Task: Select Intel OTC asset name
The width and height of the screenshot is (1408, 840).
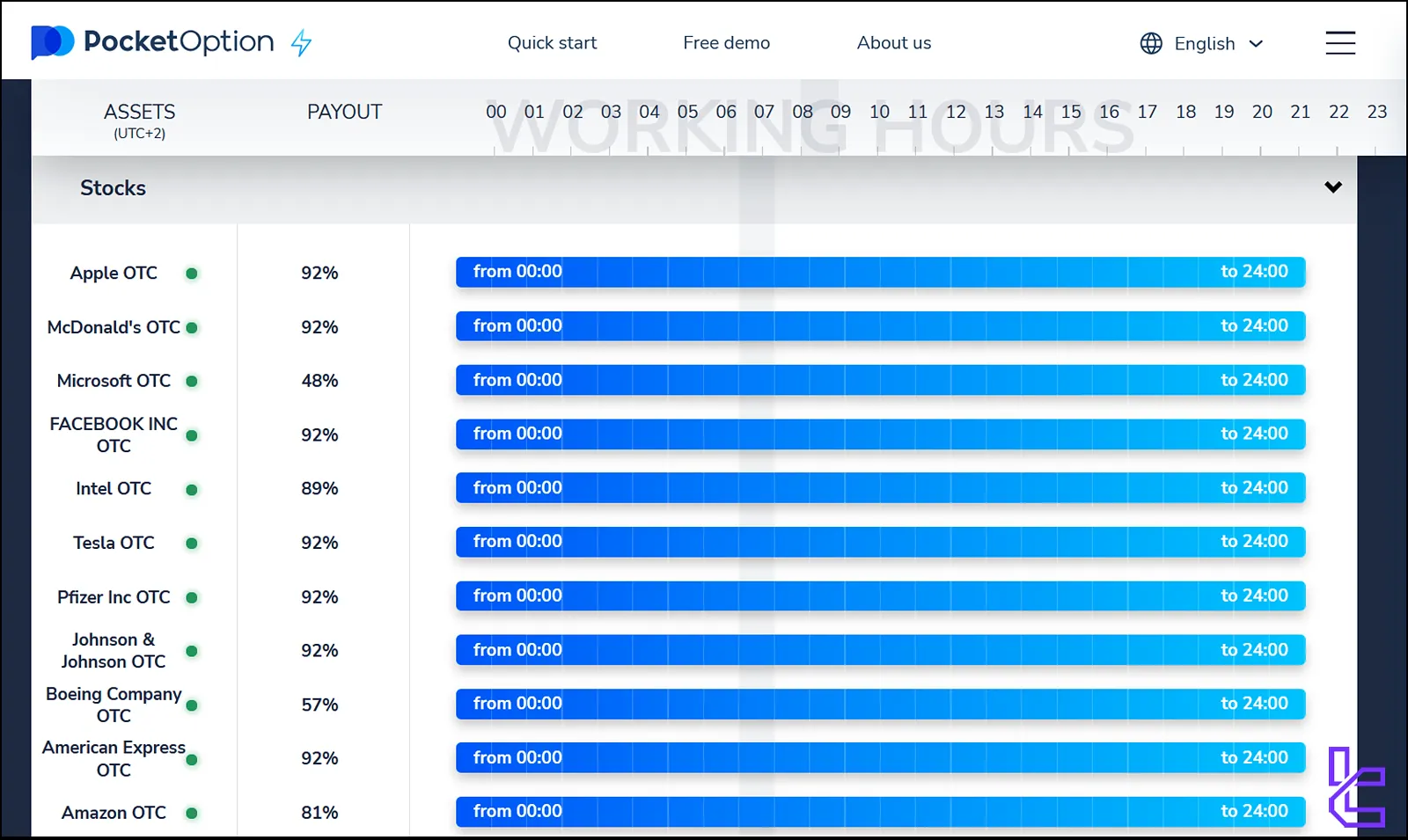Action: (x=114, y=488)
